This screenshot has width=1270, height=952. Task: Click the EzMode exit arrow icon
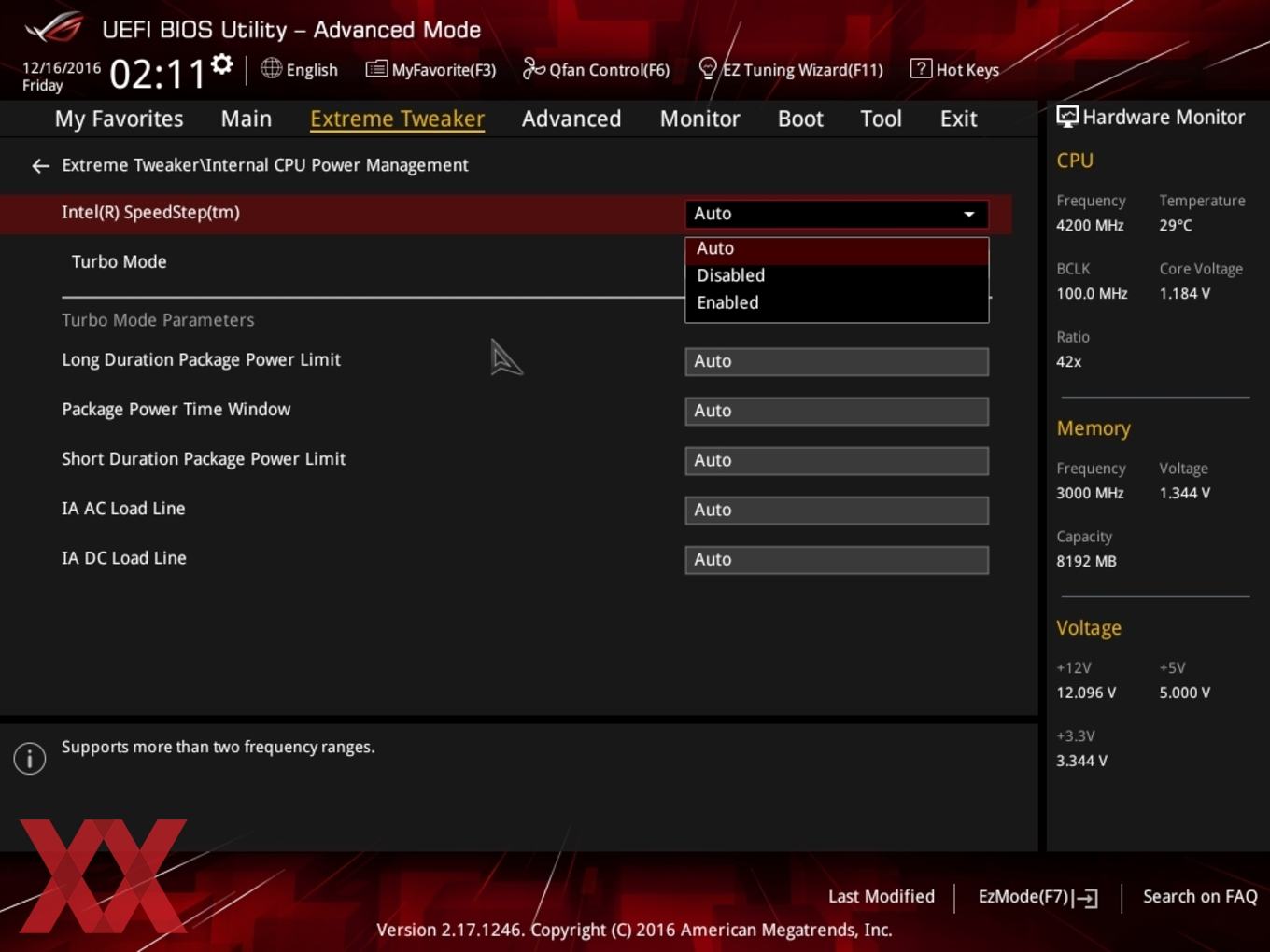click(1086, 898)
